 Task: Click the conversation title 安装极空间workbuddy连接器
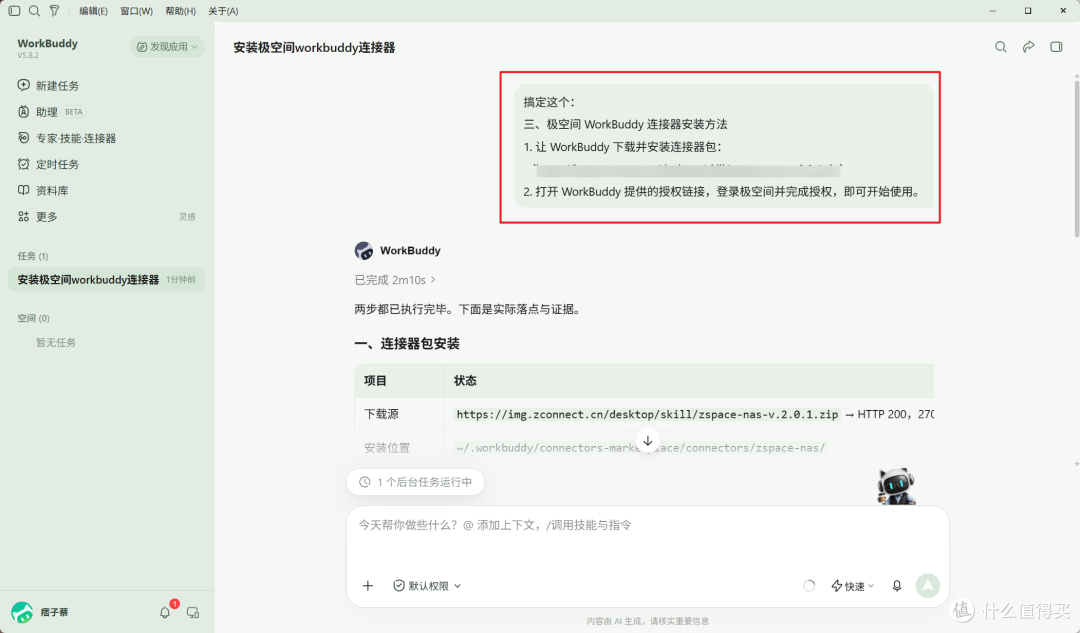tap(314, 48)
